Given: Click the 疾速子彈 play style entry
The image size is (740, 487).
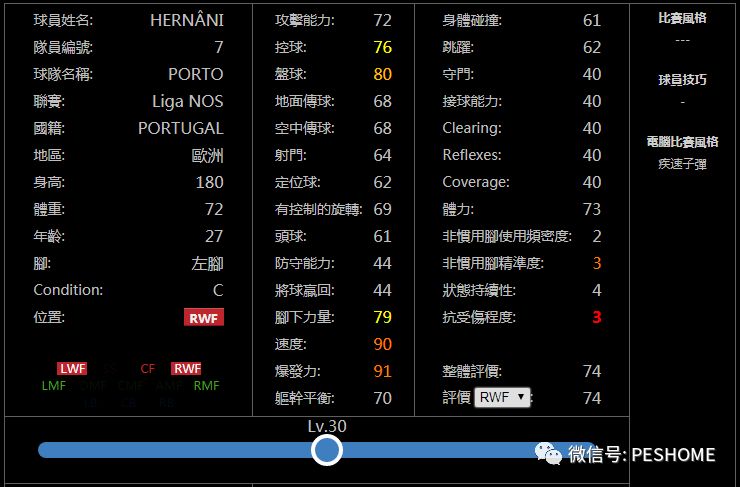Looking at the screenshot, I should 682,163.
